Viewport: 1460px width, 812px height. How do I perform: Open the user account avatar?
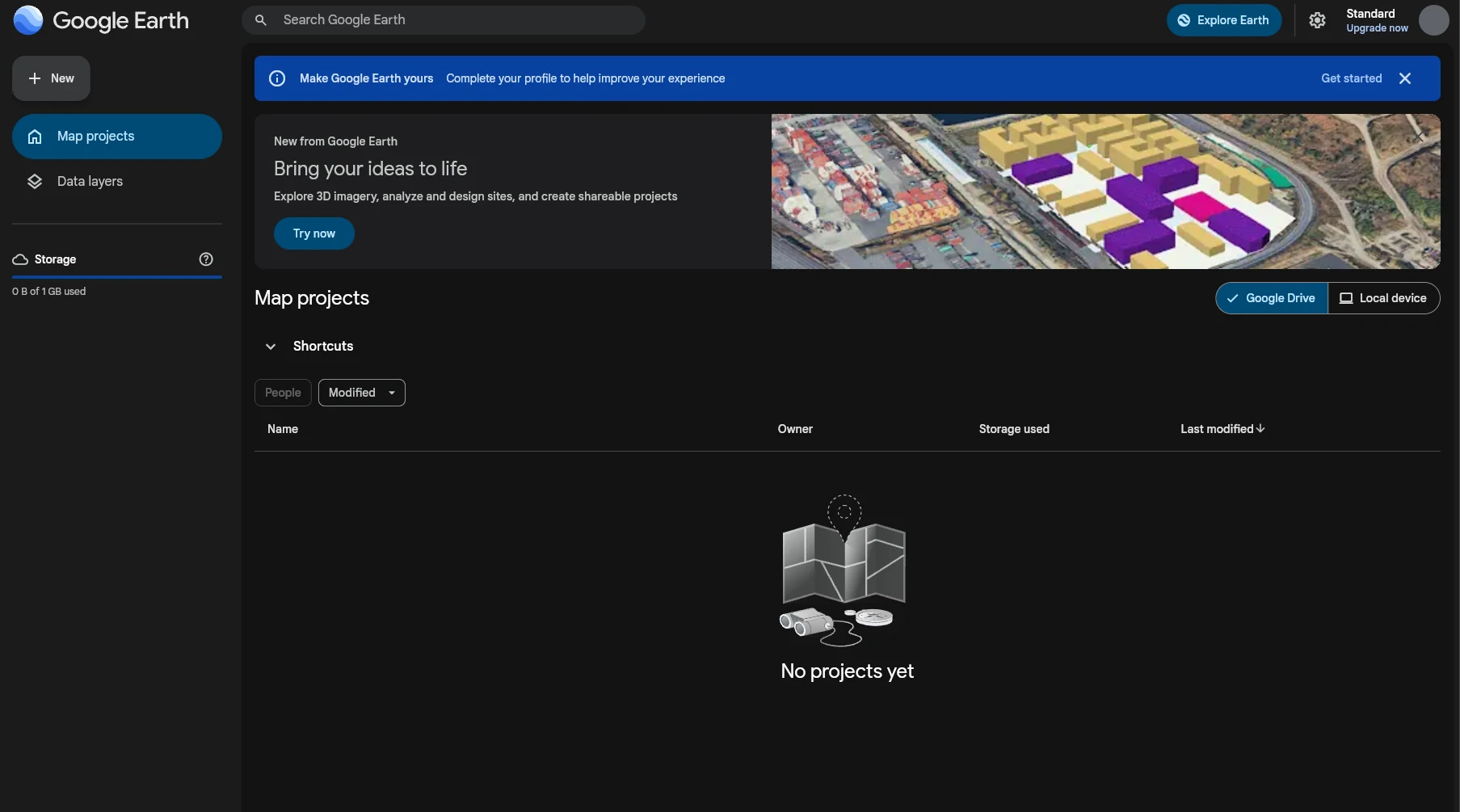coord(1433,20)
